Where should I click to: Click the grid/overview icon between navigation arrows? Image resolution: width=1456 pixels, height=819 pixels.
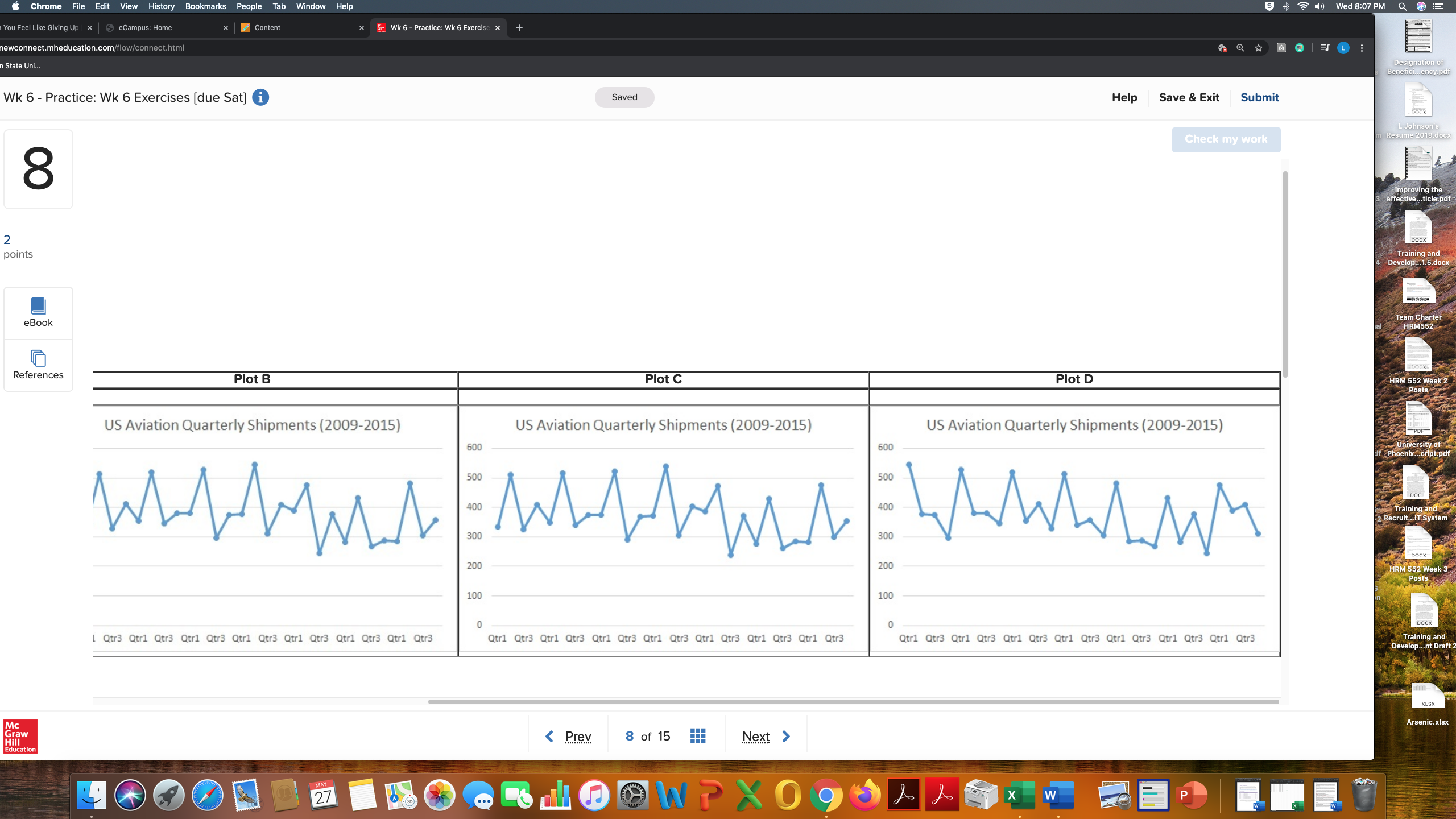697,735
